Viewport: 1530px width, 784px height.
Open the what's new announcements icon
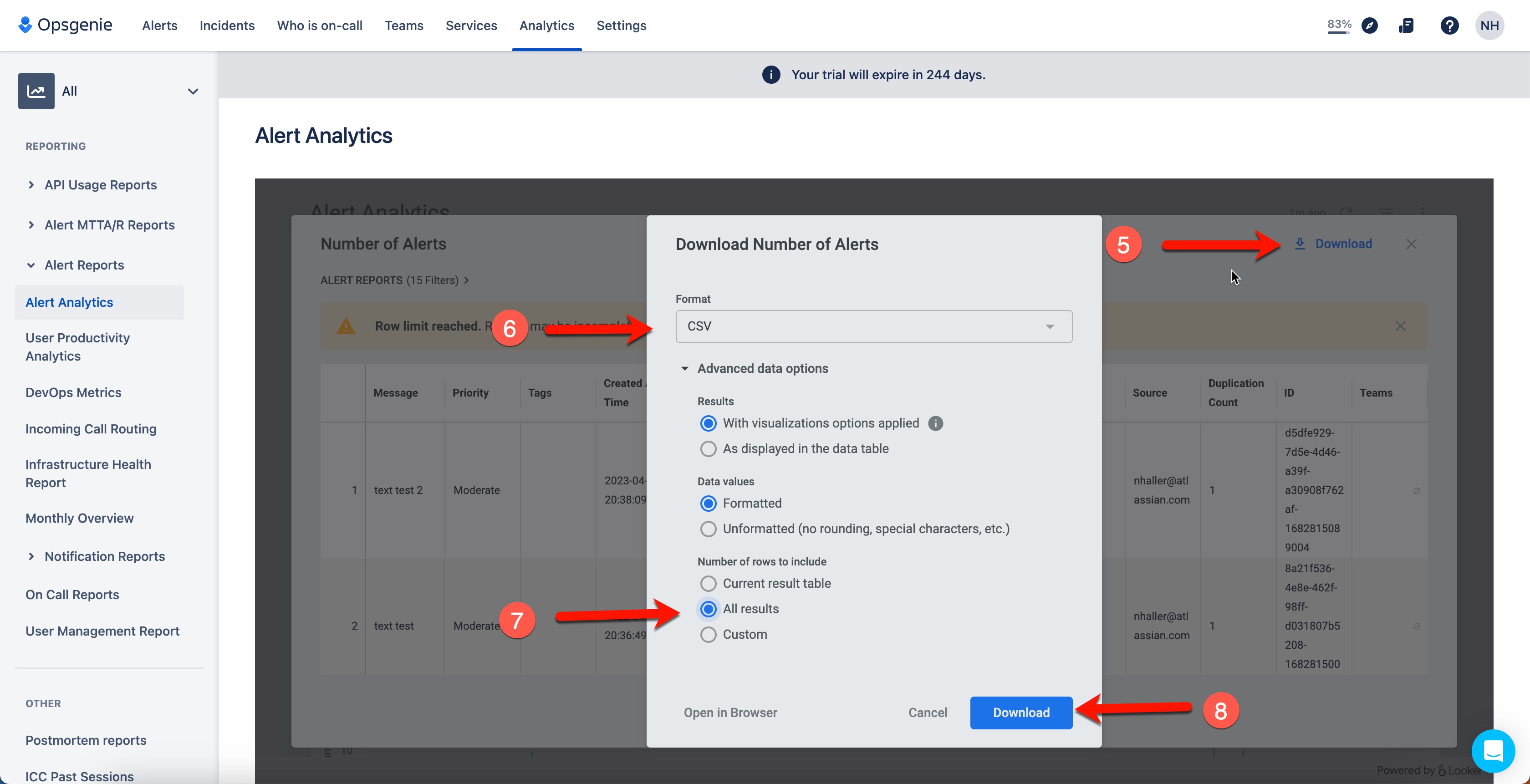1407,25
